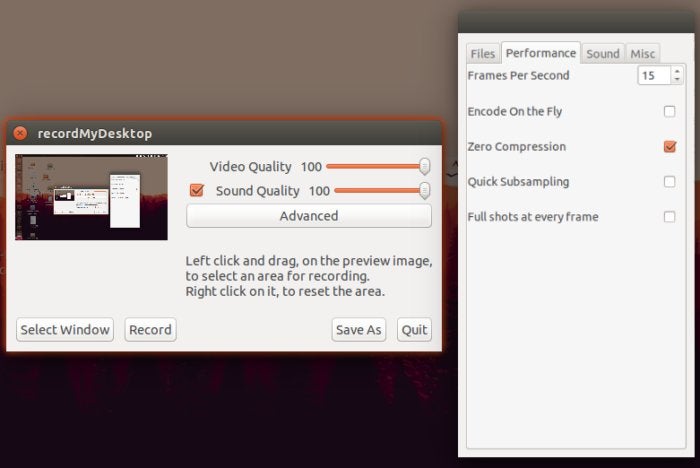
Task: Click the Save As button
Action: coord(358,330)
